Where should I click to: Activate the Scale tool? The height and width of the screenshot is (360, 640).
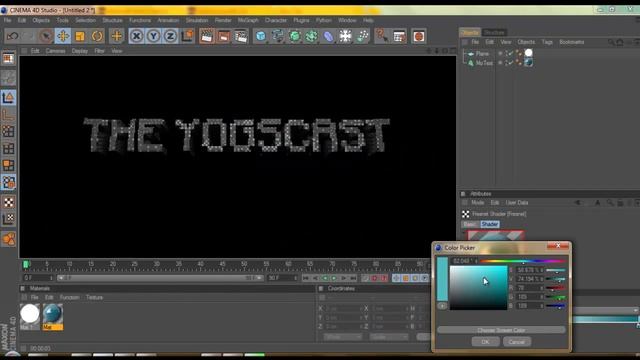tap(80, 36)
